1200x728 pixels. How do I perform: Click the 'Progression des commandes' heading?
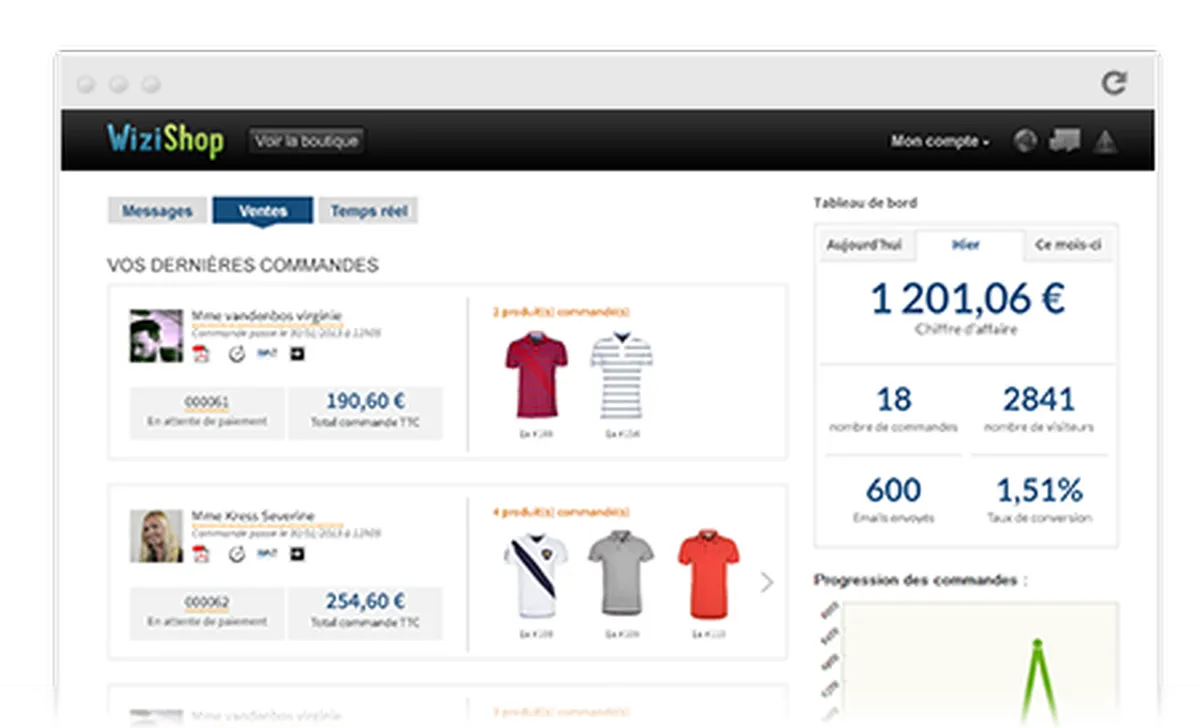[x=920, y=580]
